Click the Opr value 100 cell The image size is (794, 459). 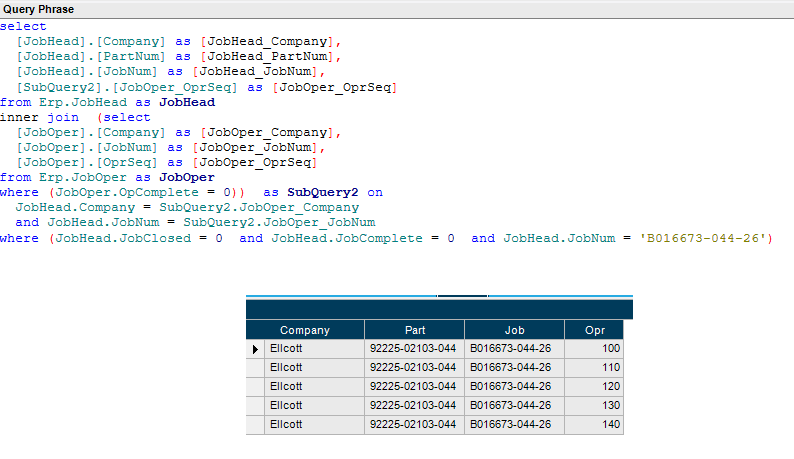(594, 349)
